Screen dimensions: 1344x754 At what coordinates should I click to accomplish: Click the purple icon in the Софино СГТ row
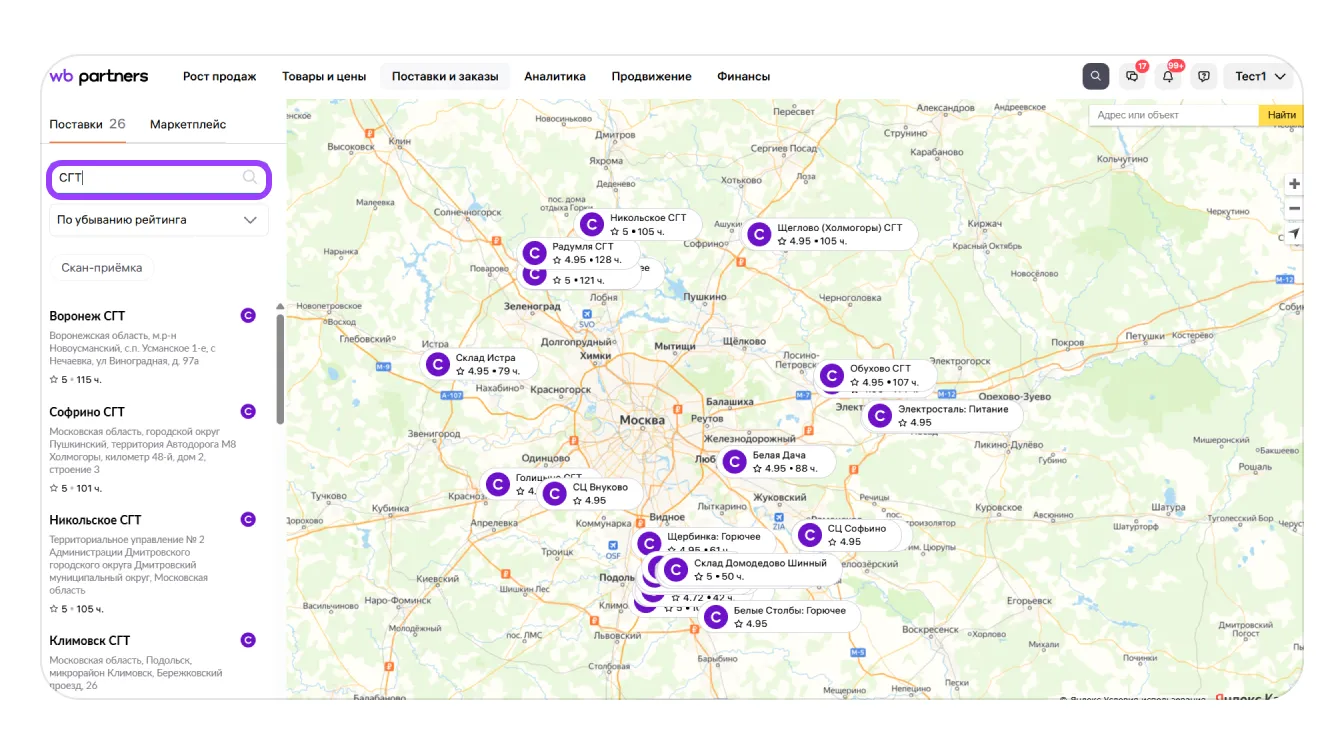click(x=248, y=411)
